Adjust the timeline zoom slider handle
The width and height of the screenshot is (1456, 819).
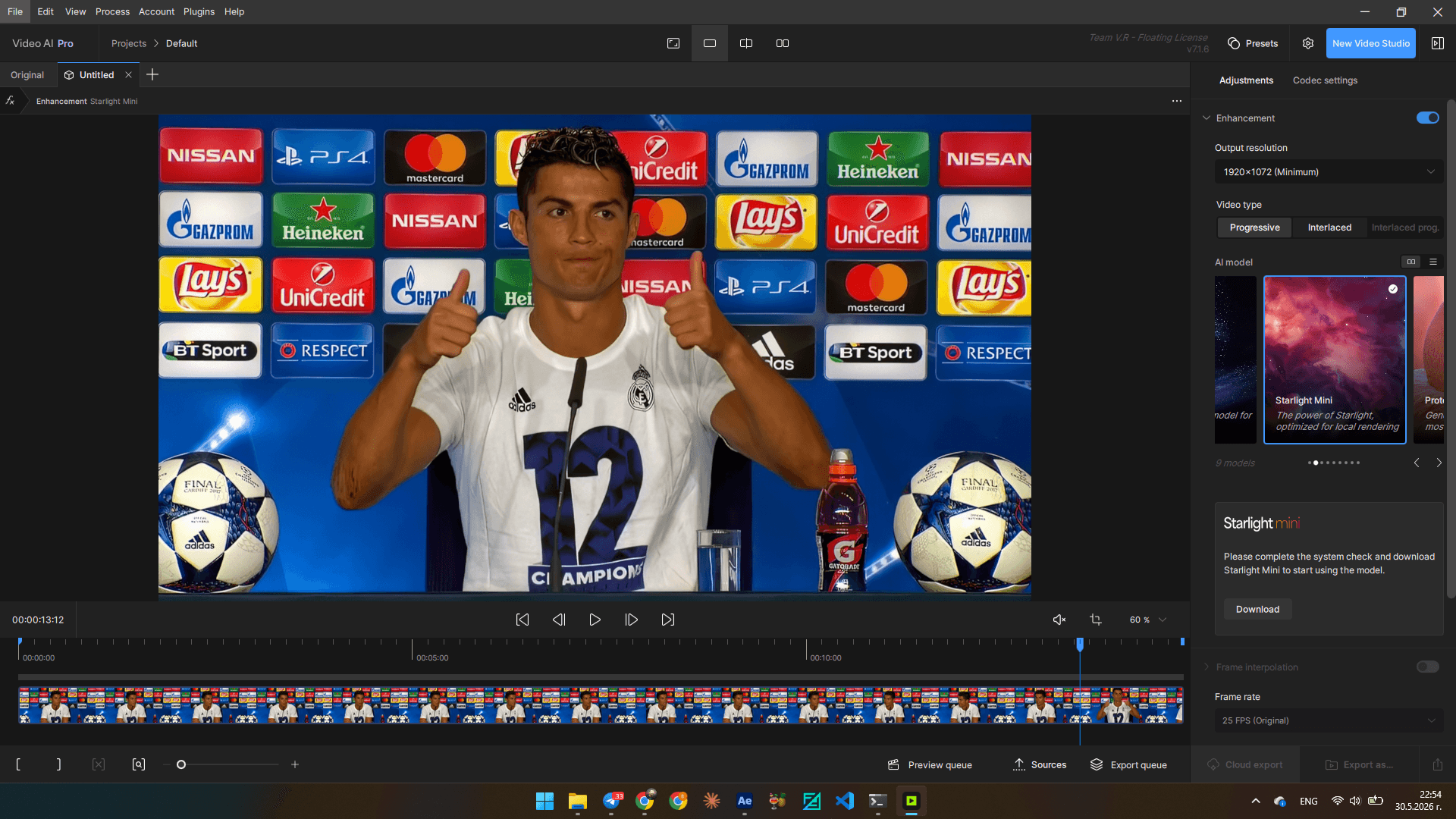pyautogui.click(x=181, y=764)
